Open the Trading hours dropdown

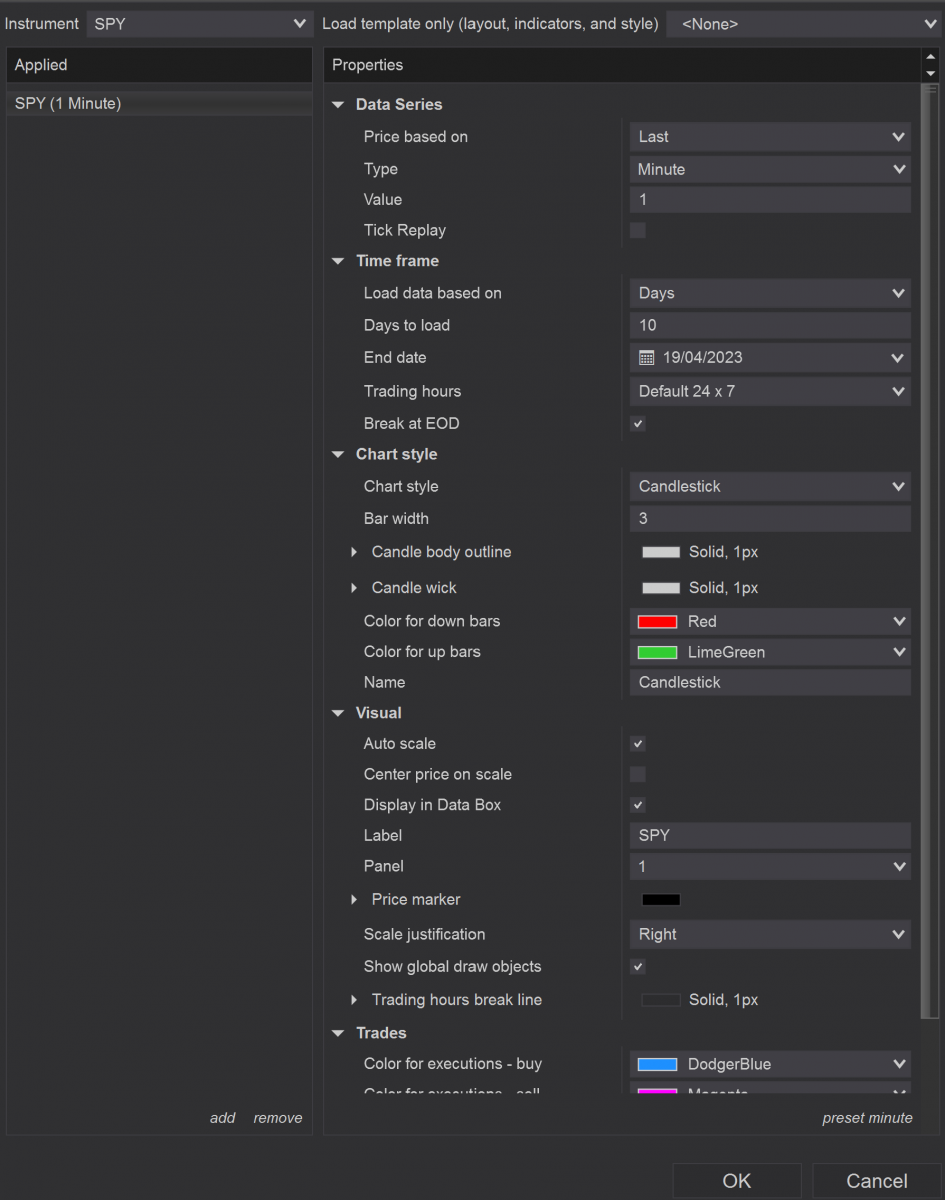[770, 392]
